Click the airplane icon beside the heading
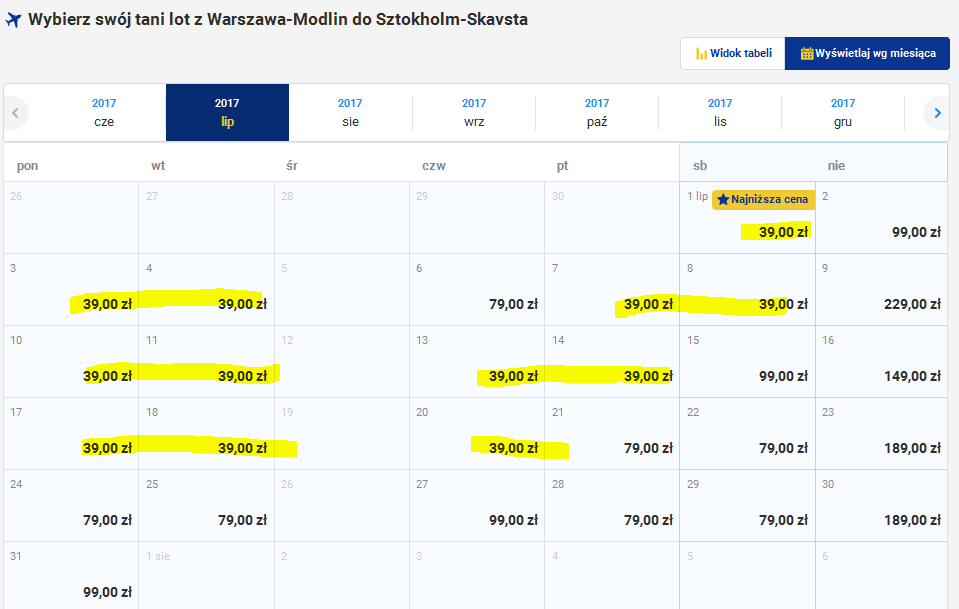The height and width of the screenshot is (609, 959). [13, 20]
